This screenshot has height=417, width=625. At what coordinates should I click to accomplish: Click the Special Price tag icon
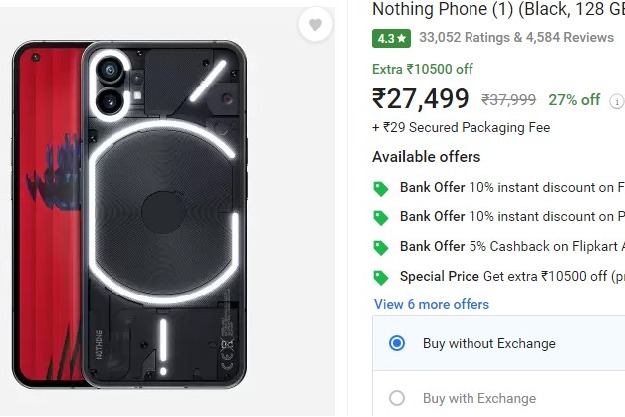pos(380,277)
